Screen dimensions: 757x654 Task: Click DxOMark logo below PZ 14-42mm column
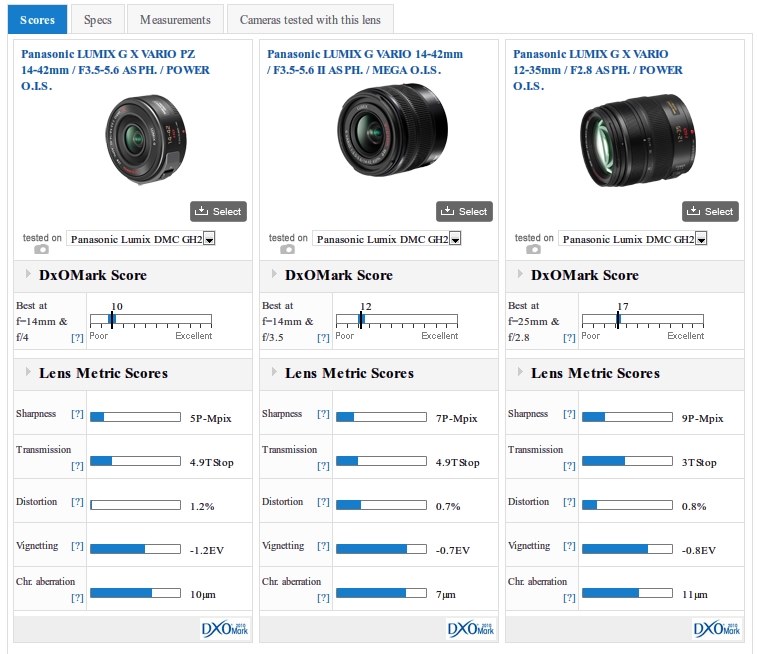(225, 629)
